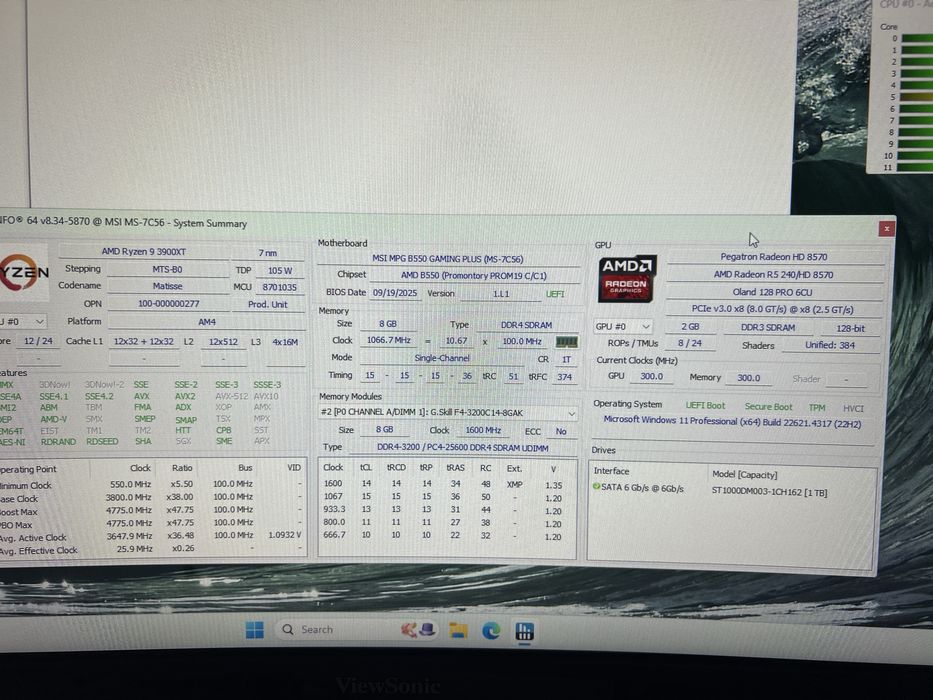This screenshot has width=933, height=700.
Task: Click the RDSEED feature label
Action: [x=102, y=442]
